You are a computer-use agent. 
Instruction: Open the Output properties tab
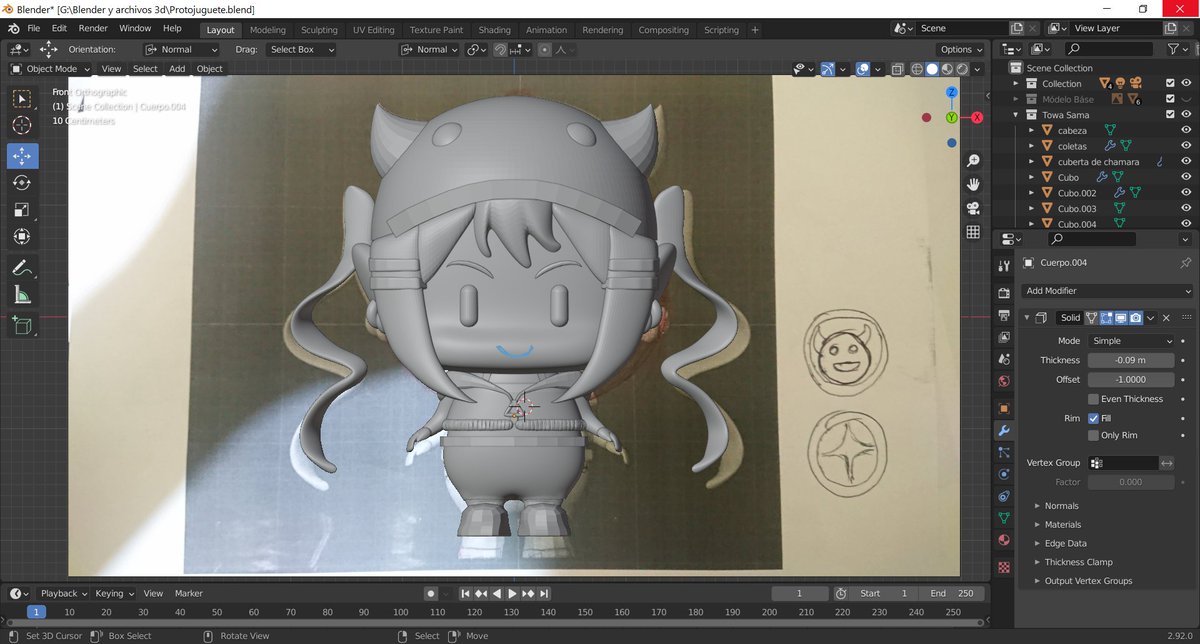point(1004,315)
